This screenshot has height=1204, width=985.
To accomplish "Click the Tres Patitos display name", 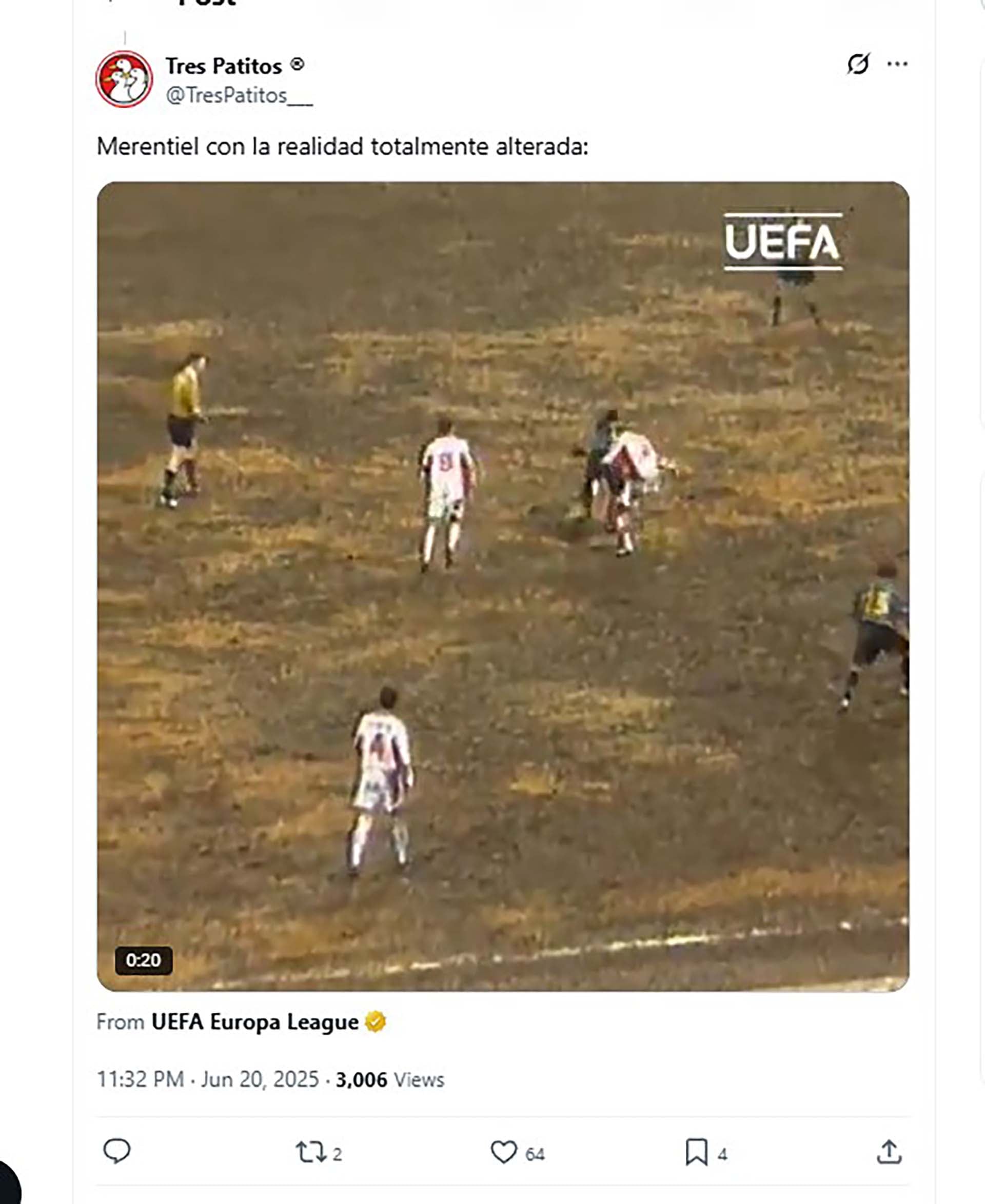I will click(x=224, y=66).
